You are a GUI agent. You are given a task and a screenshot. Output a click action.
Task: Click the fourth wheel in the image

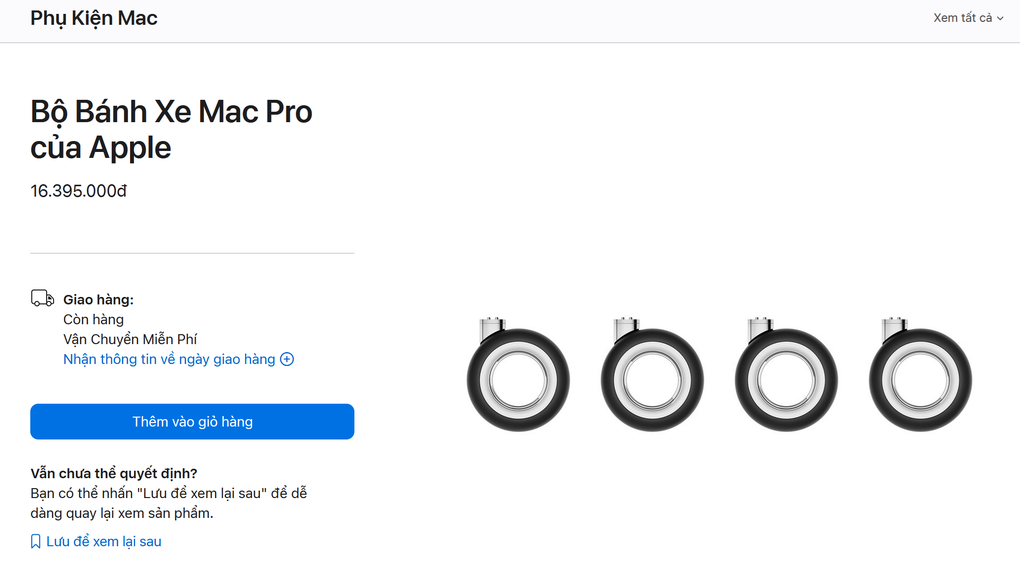click(919, 378)
